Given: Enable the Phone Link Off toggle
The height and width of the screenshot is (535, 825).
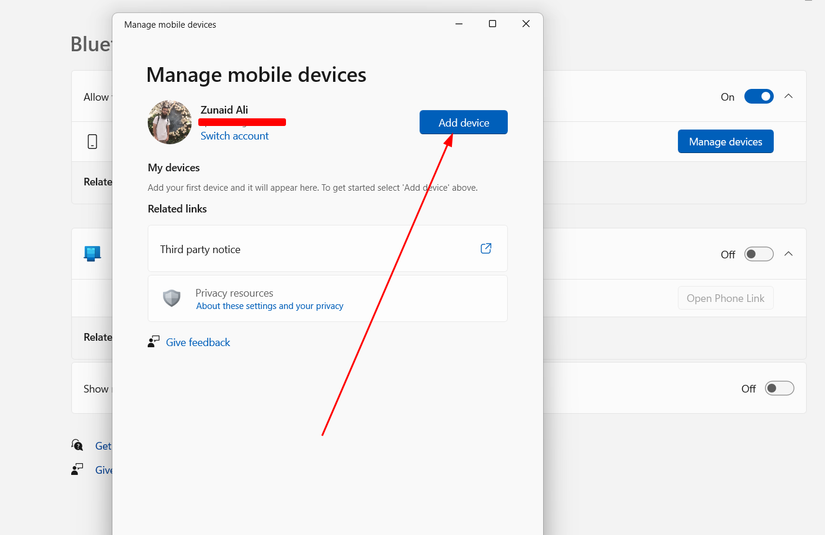Looking at the screenshot, I should point(758,254).
